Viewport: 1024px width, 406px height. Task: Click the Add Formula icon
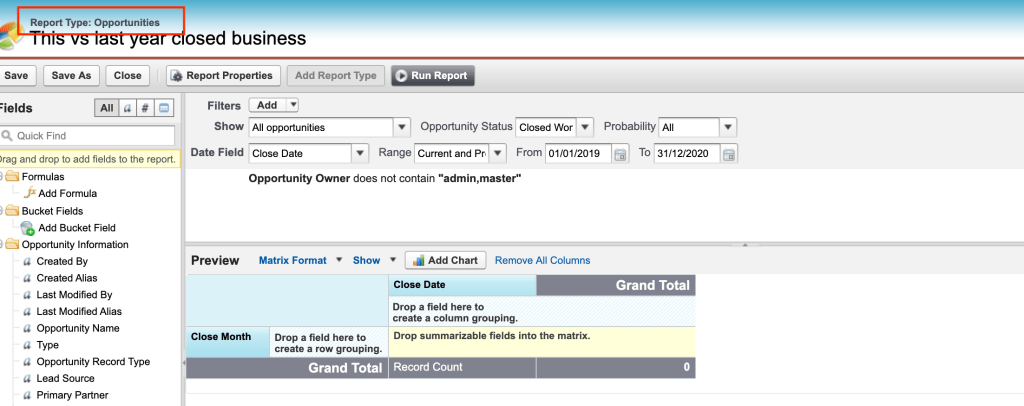point(29,194)
